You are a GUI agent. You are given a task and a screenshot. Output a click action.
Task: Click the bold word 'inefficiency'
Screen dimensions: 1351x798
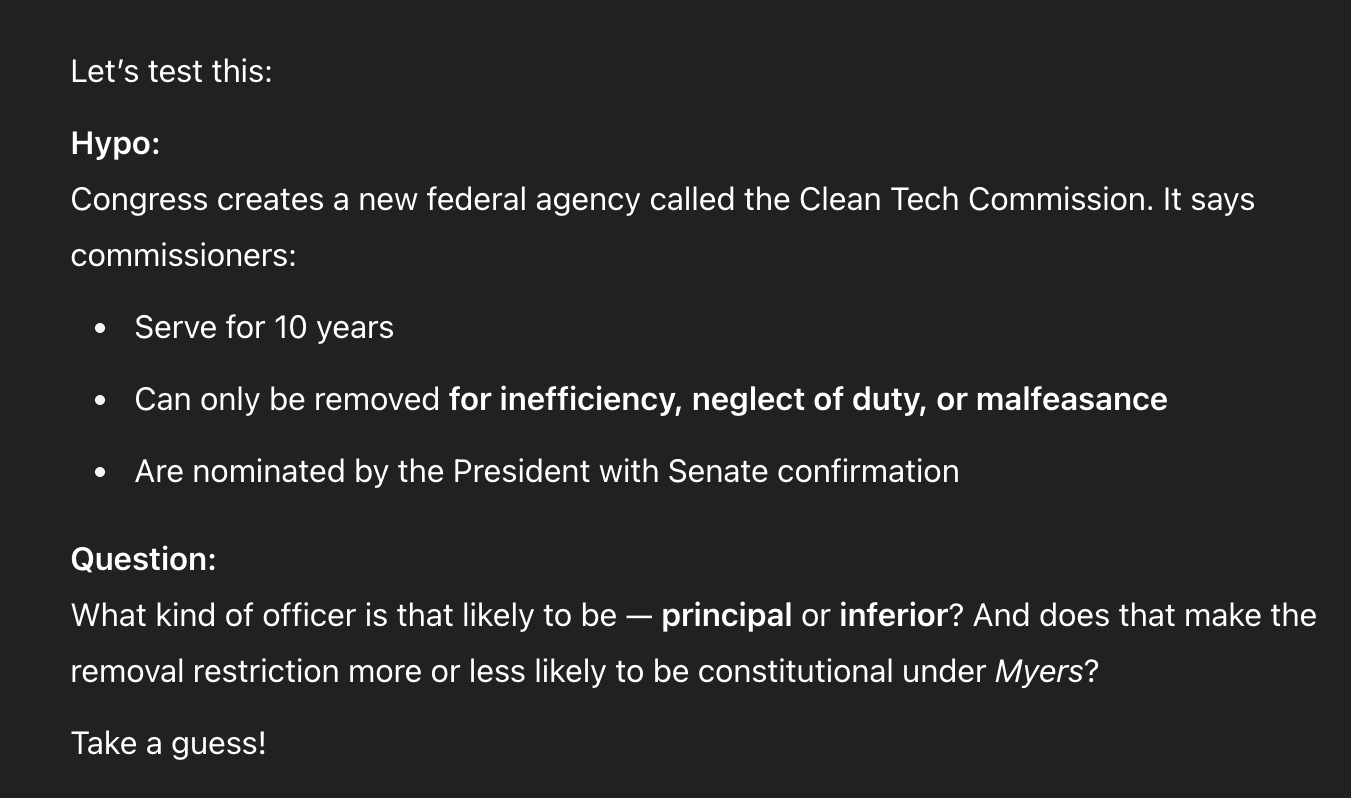(590, 400)
